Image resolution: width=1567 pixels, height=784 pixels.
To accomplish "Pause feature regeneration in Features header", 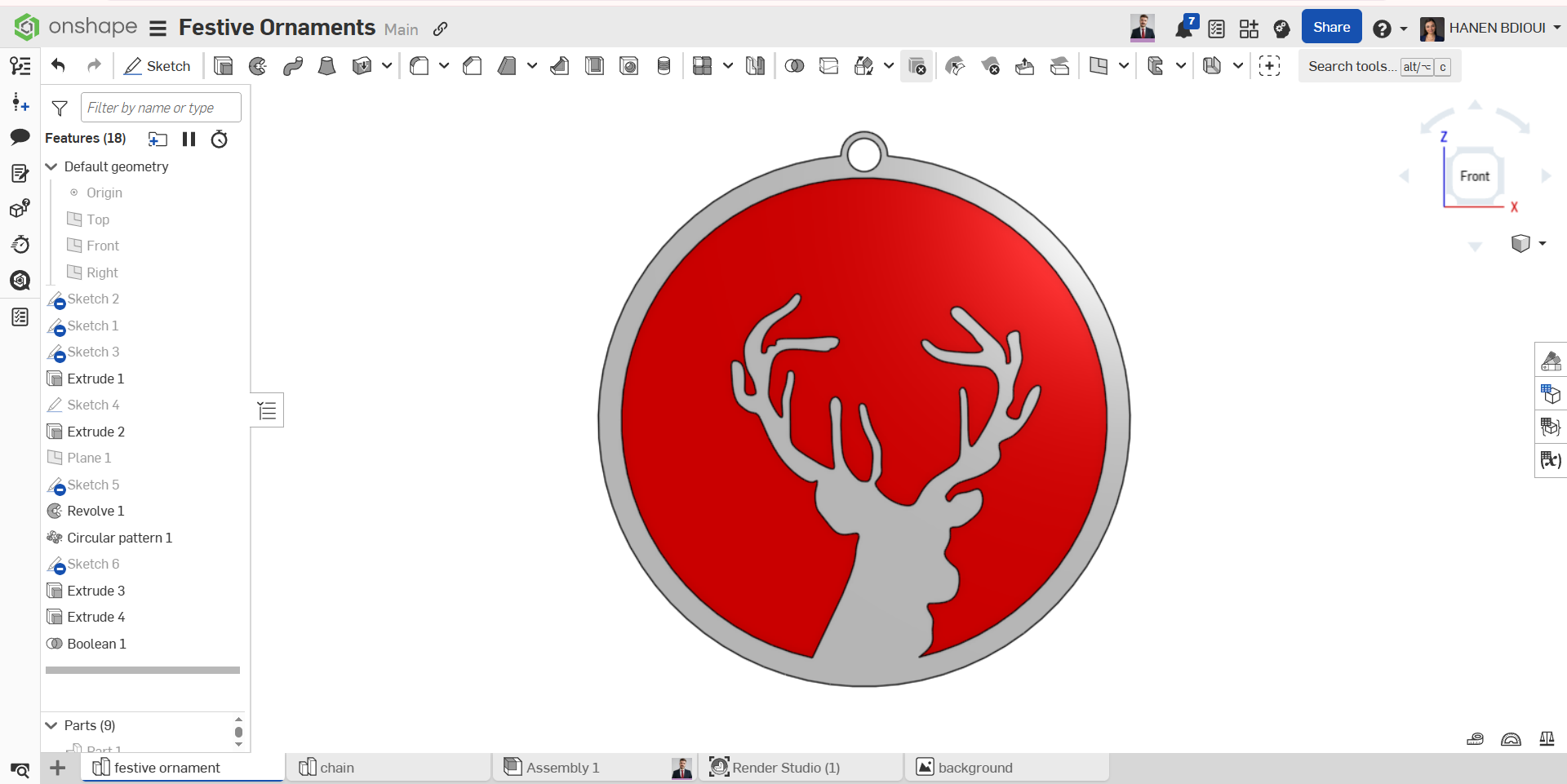I will pos(189,140).
